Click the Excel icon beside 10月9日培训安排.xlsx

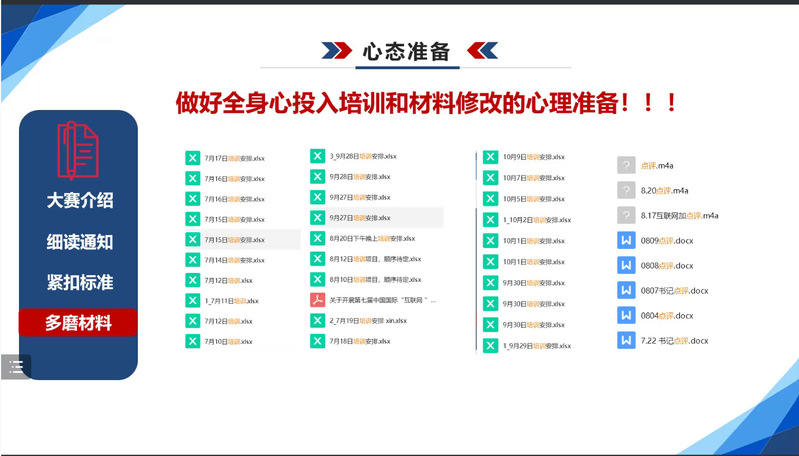point(490,157)
